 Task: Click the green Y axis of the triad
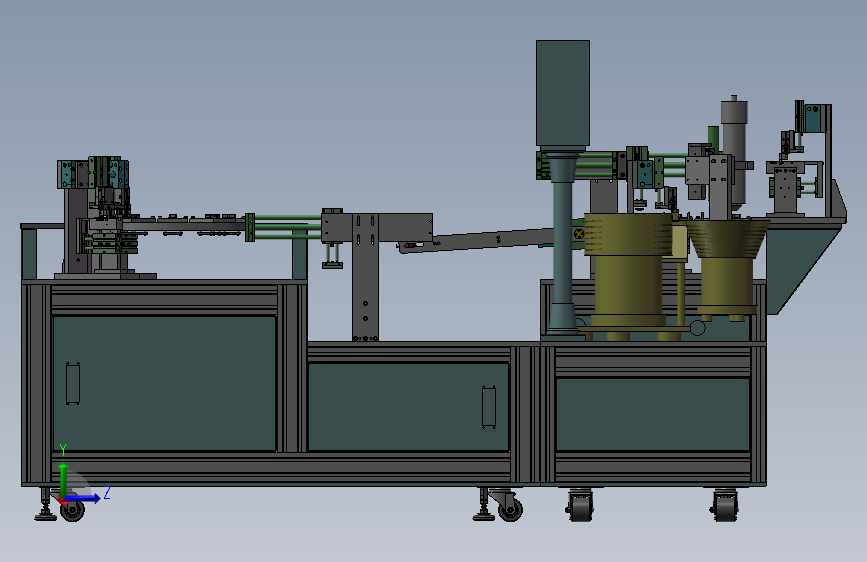point(63,479)
